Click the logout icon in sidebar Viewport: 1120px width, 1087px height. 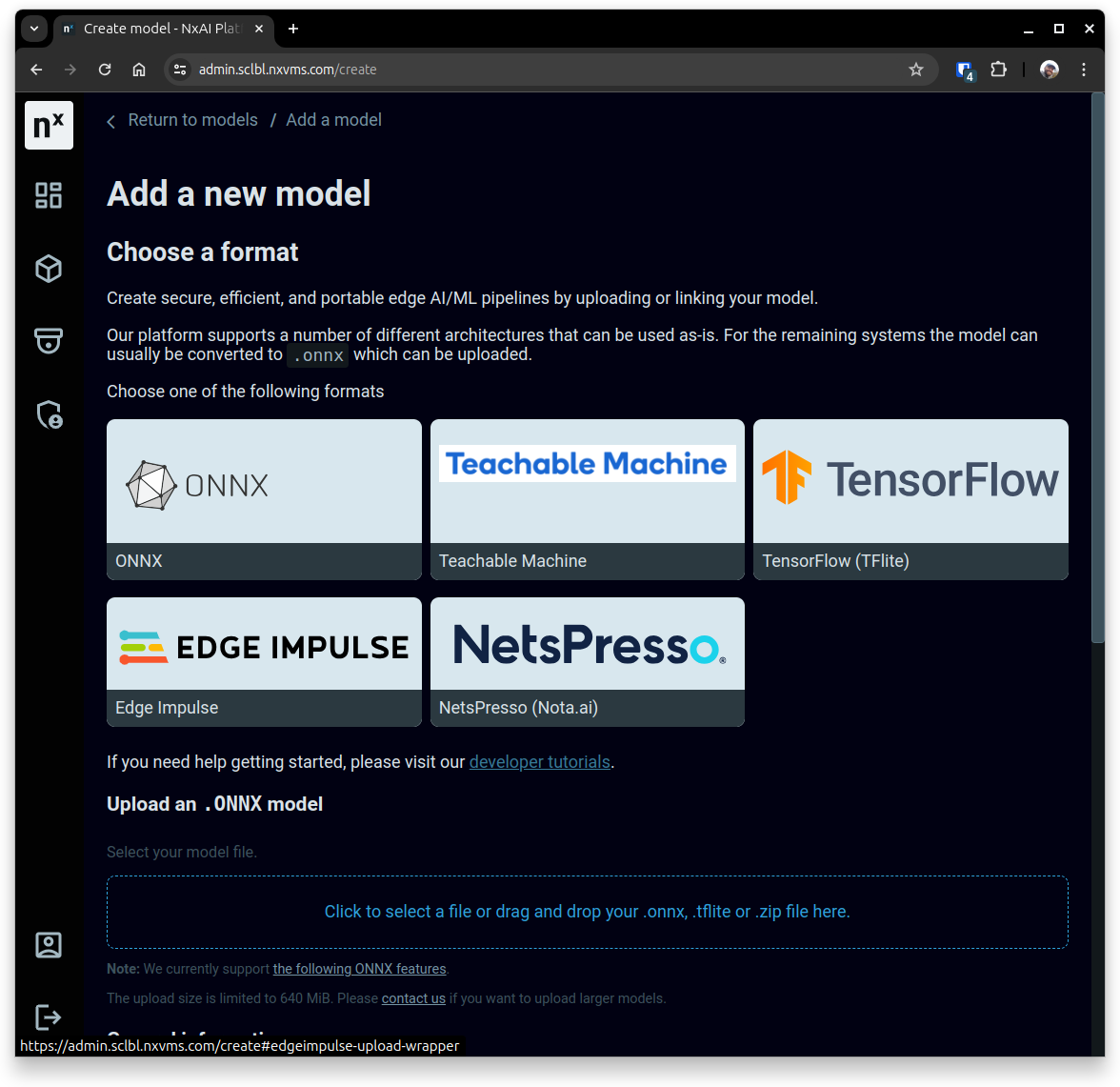[49, 1017]
